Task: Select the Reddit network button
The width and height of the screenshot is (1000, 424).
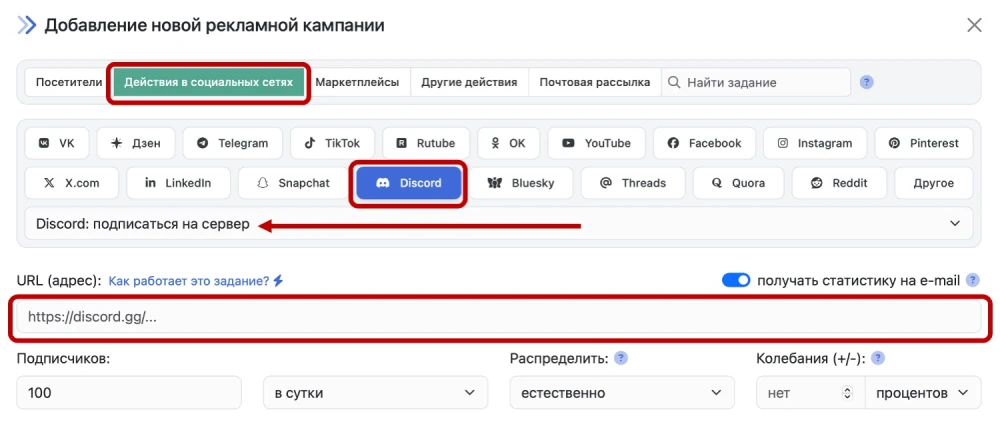Action: [x=838, y=183]
